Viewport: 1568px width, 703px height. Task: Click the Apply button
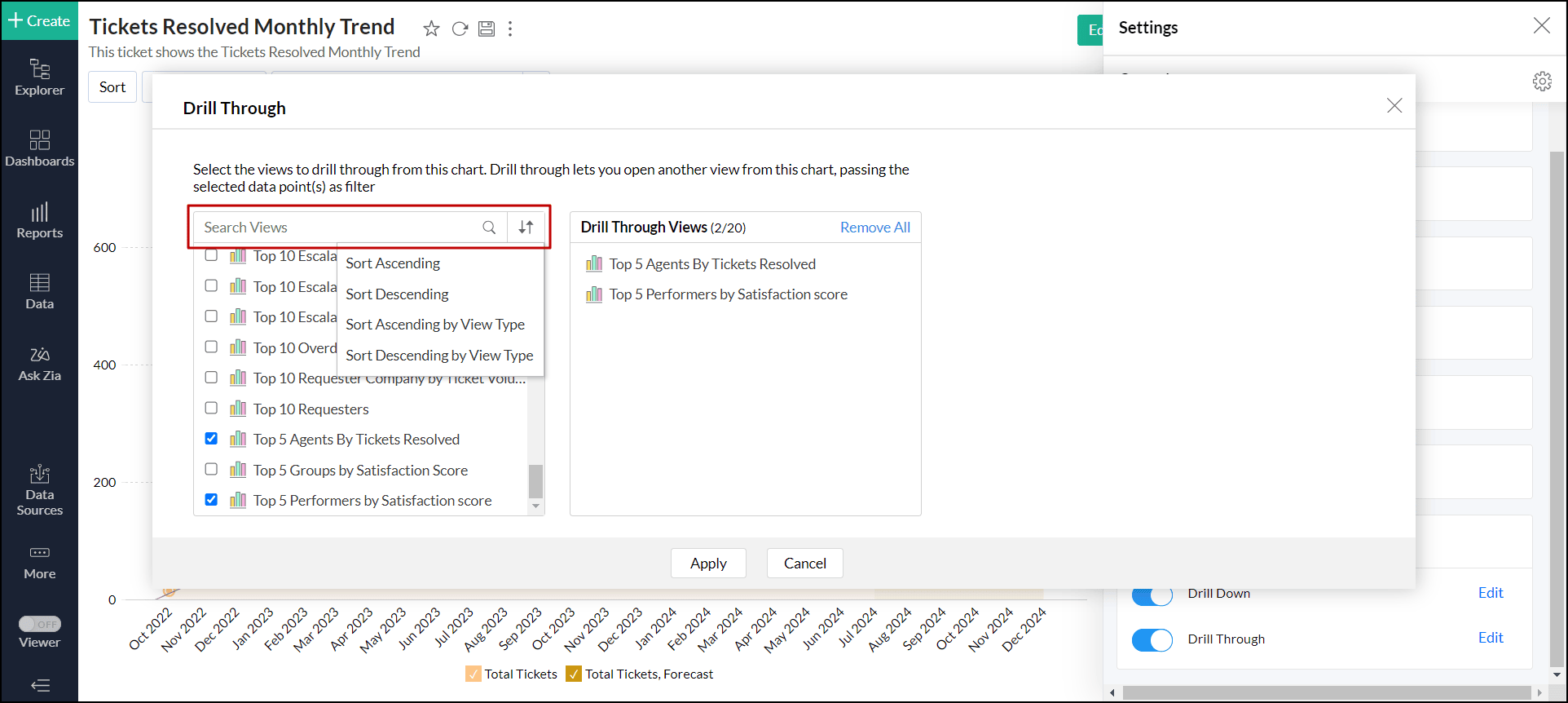click(x=707, y=564)
